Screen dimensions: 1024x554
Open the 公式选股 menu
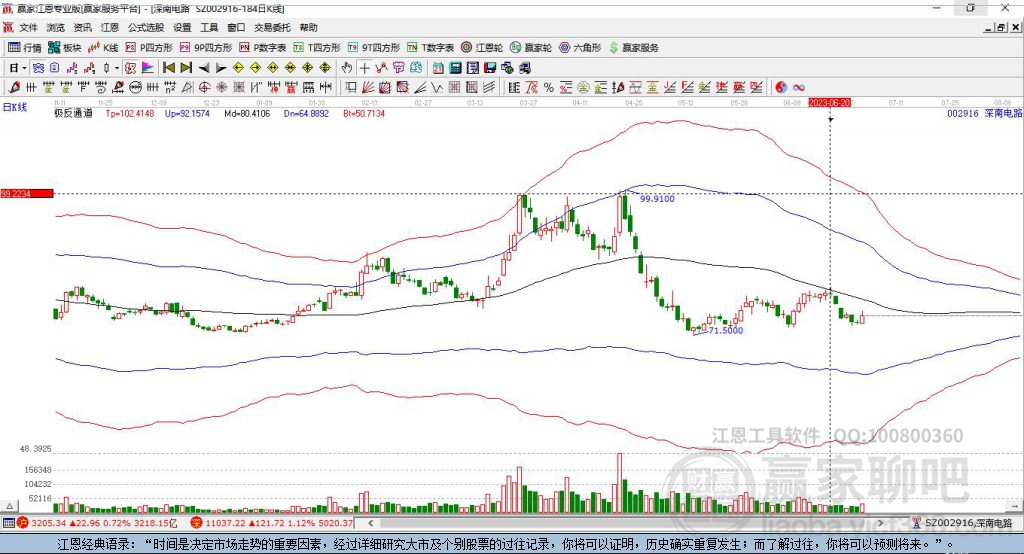point(146,27)
